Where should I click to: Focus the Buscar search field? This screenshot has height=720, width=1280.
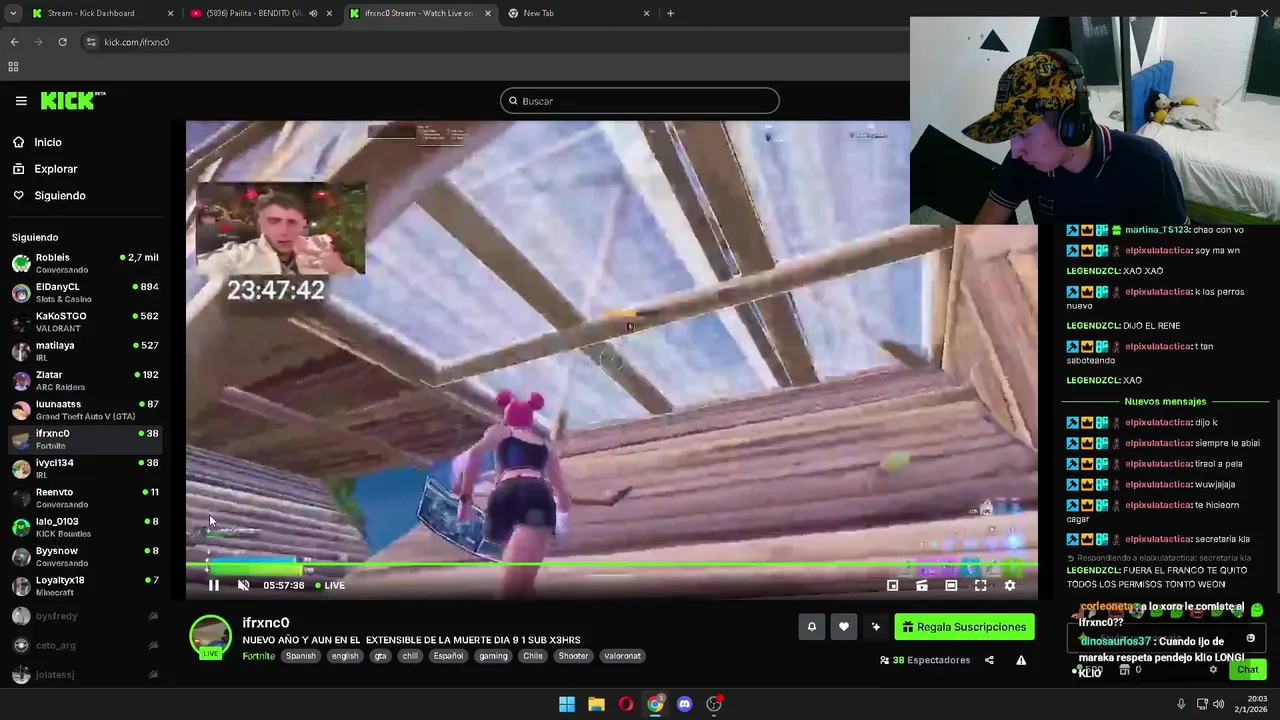(x=640, y=101)
